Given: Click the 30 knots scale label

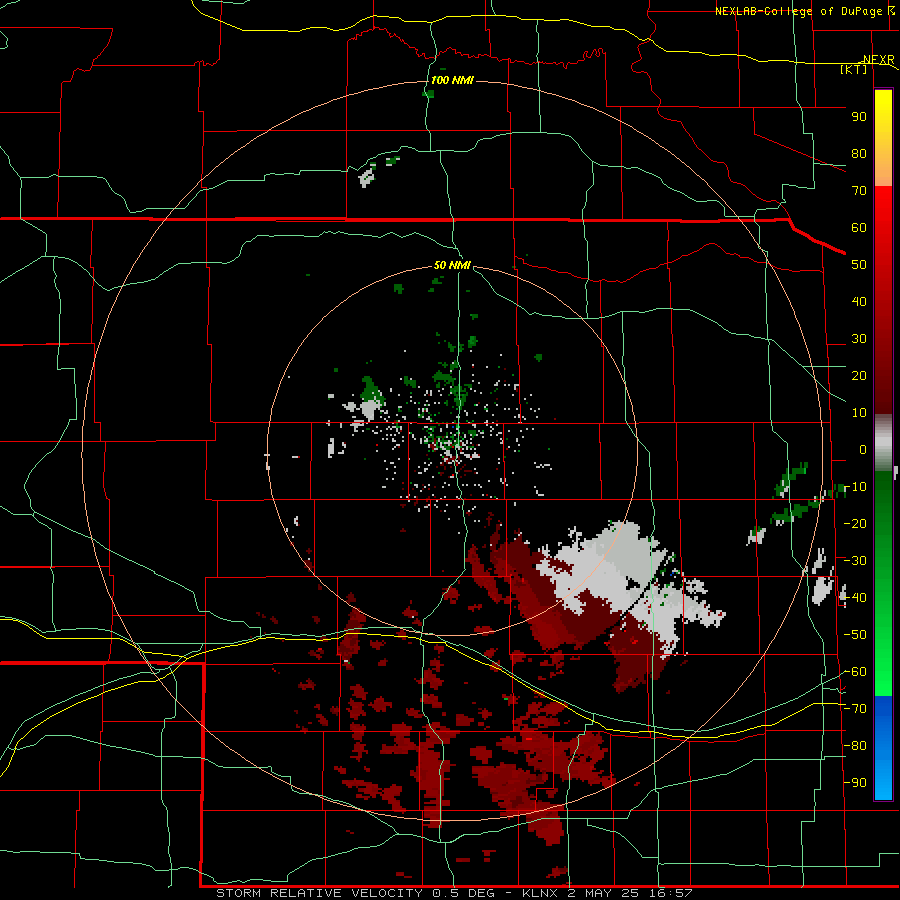Looking at the screenshot, I should (x=859, y=339).
